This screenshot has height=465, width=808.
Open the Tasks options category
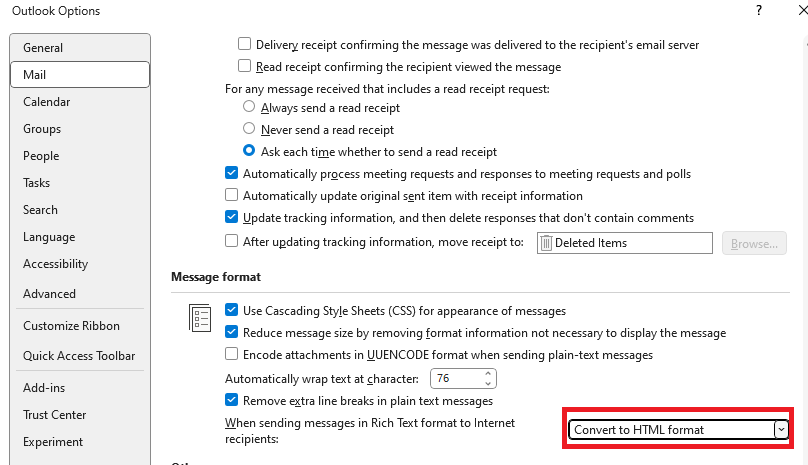(x=80, y=183)
